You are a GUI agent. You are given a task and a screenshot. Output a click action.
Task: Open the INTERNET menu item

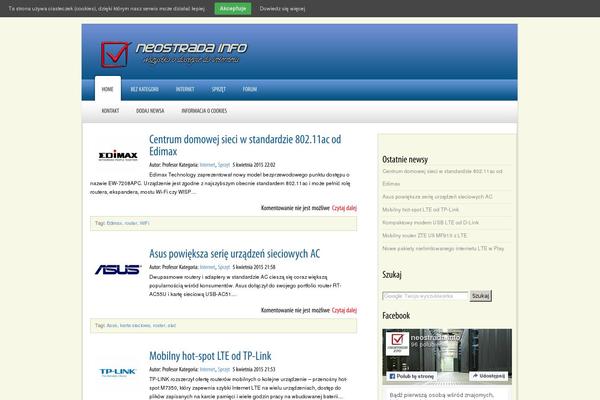point(185,89)
